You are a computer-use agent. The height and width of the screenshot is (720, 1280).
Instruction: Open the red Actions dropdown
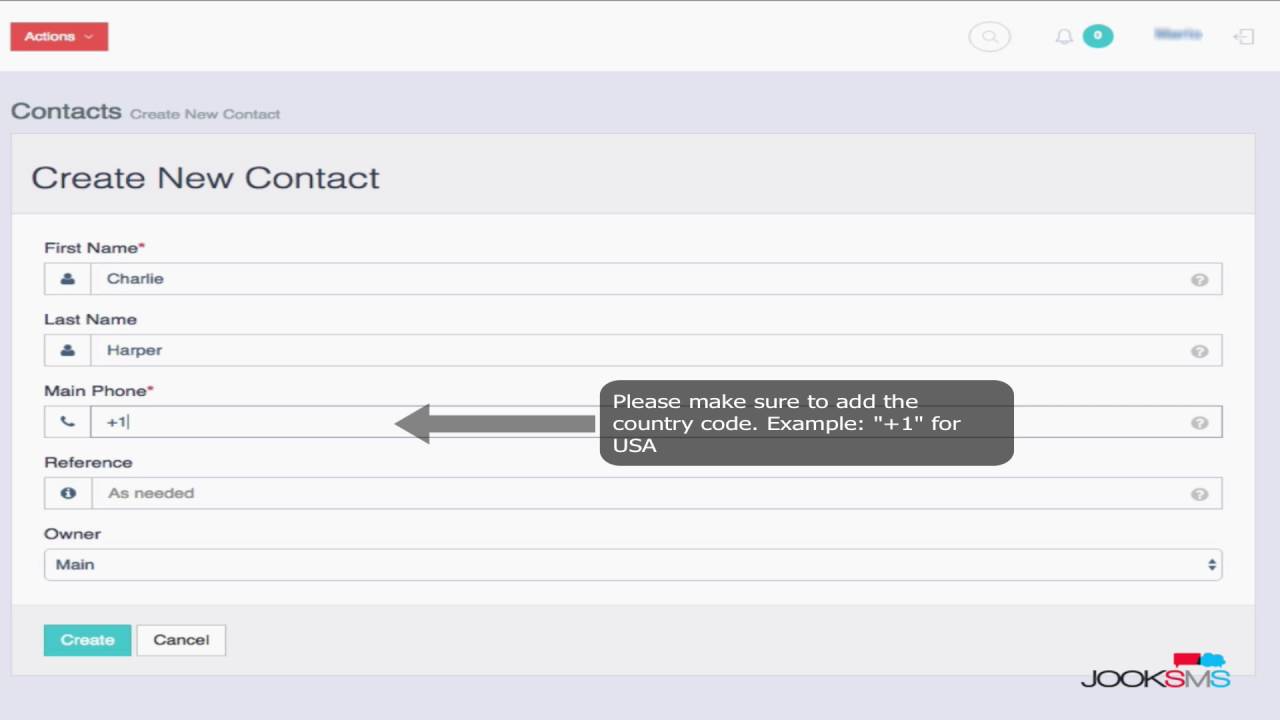pyautogui.click(x=59, y=36)
